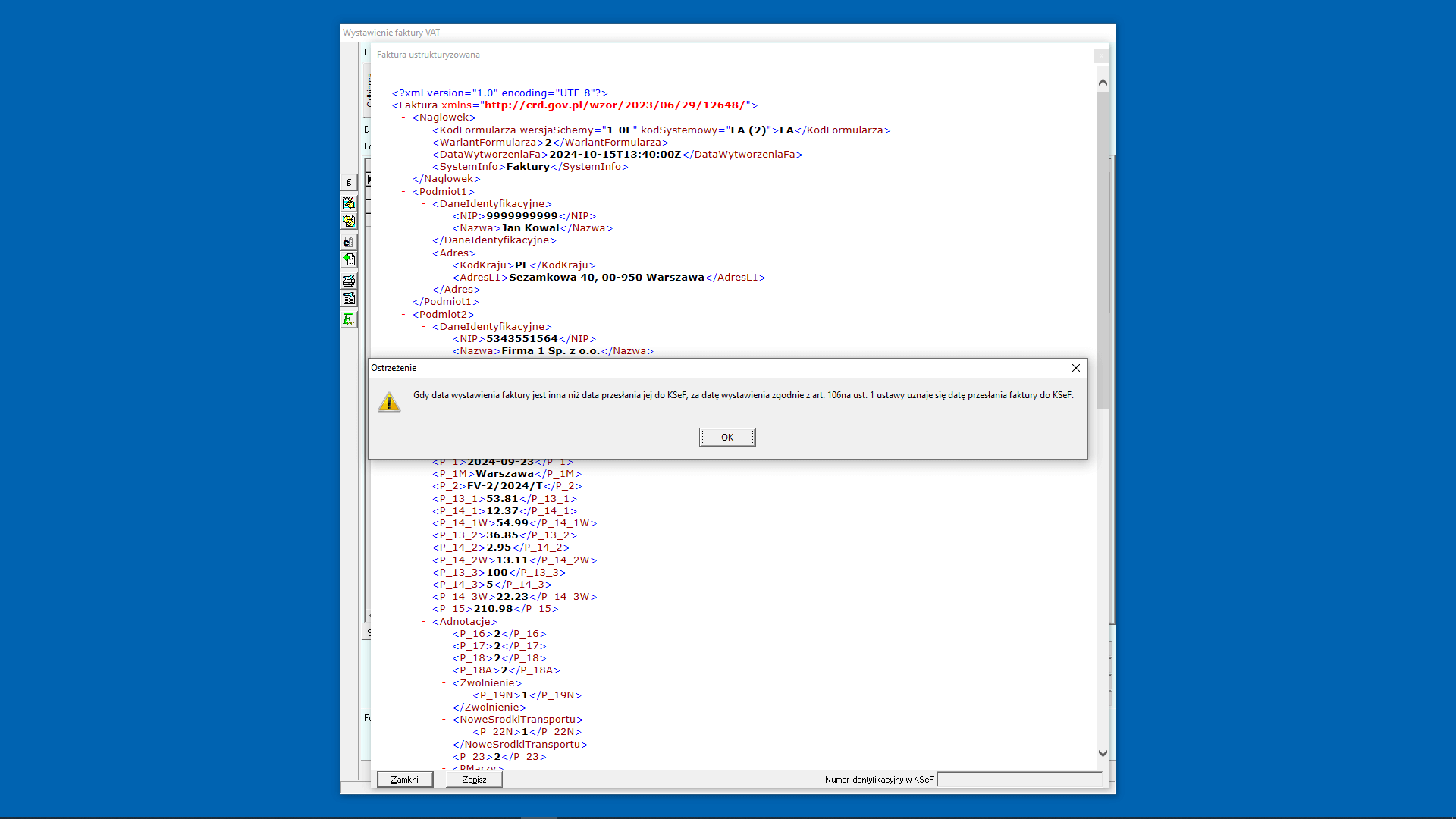Collapse the Zwolnienie XML node
Screen dimensions: 1456x819
click(x=443, y=682)
